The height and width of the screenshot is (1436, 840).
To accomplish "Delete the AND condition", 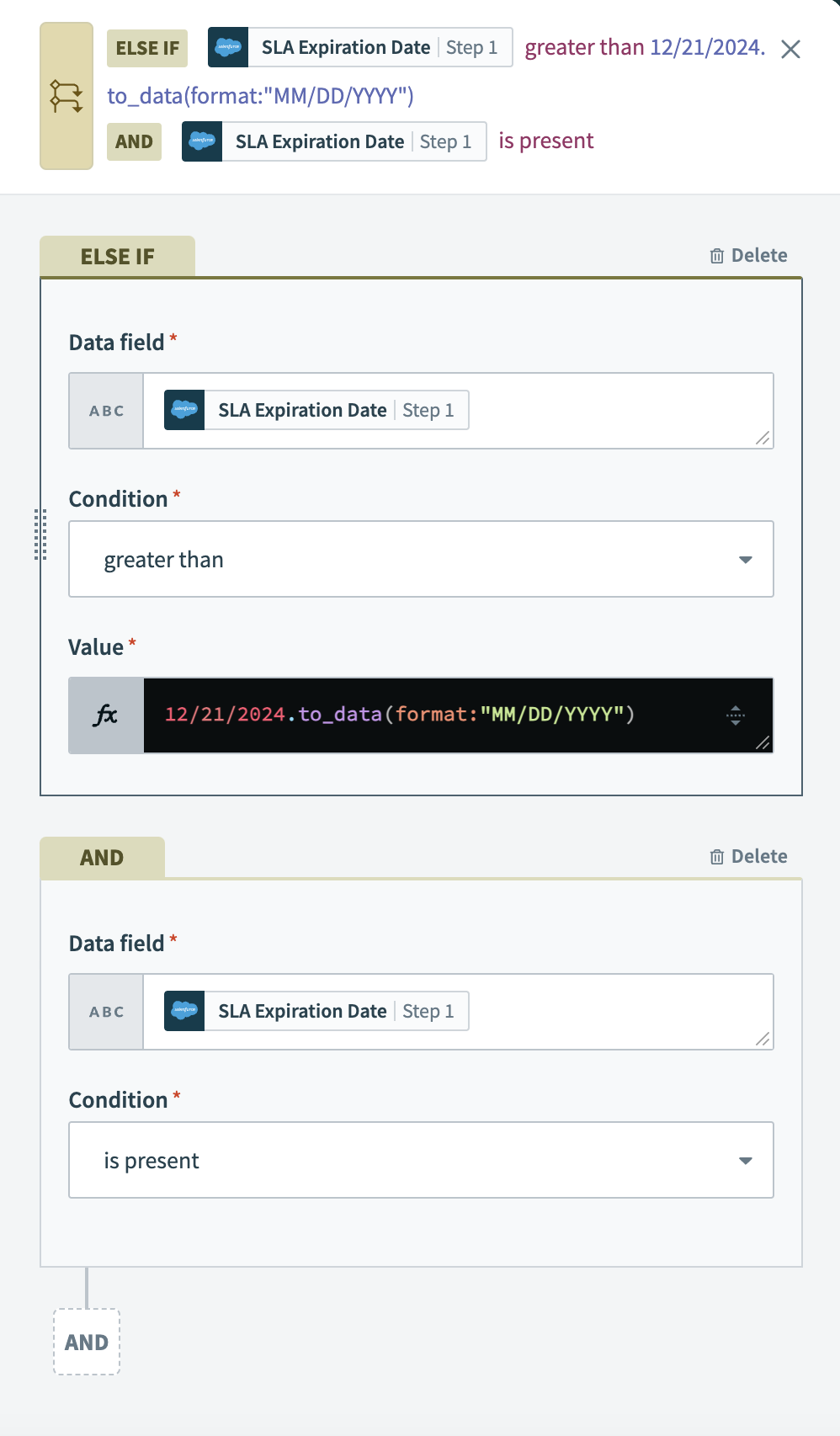I will click(748, 857).
